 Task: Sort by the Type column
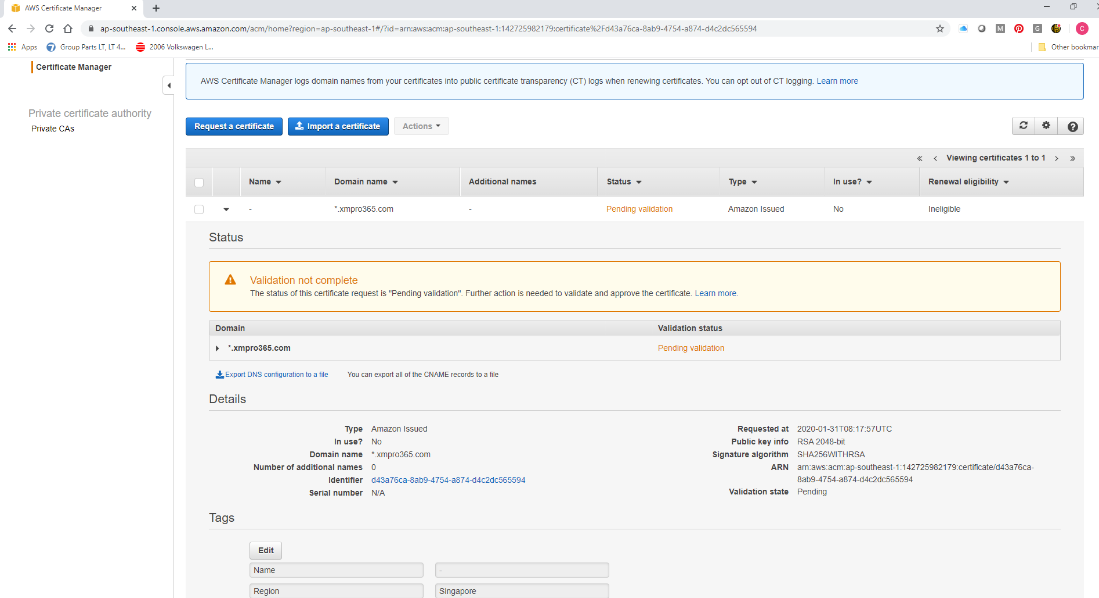[743, 182]
